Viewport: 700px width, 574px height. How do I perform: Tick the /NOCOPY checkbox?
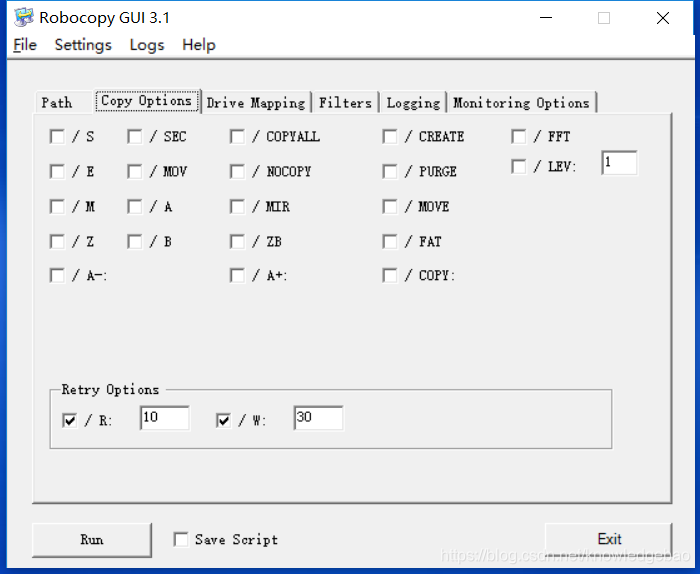coord(237,171)
